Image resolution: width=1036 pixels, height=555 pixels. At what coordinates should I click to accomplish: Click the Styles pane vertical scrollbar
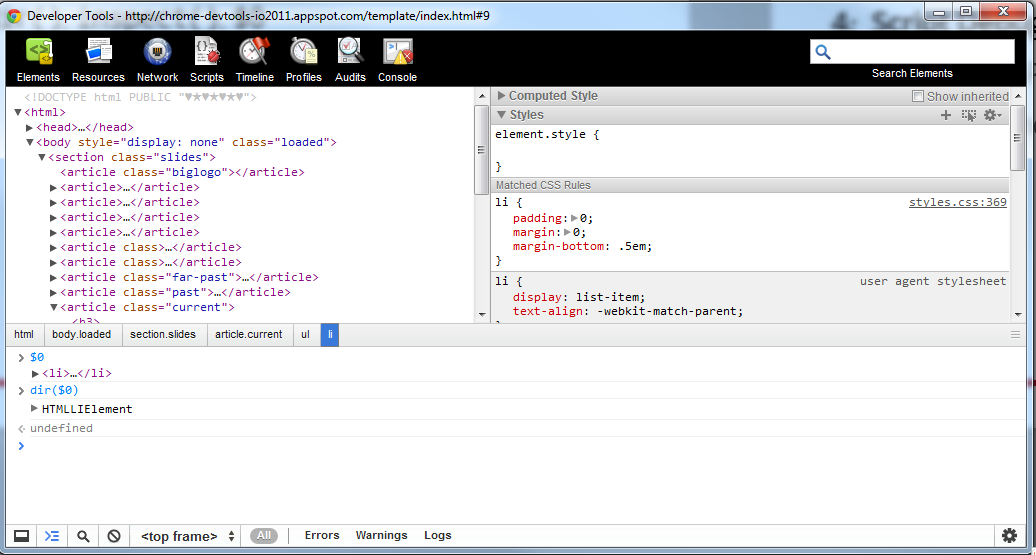[1018, 137]
